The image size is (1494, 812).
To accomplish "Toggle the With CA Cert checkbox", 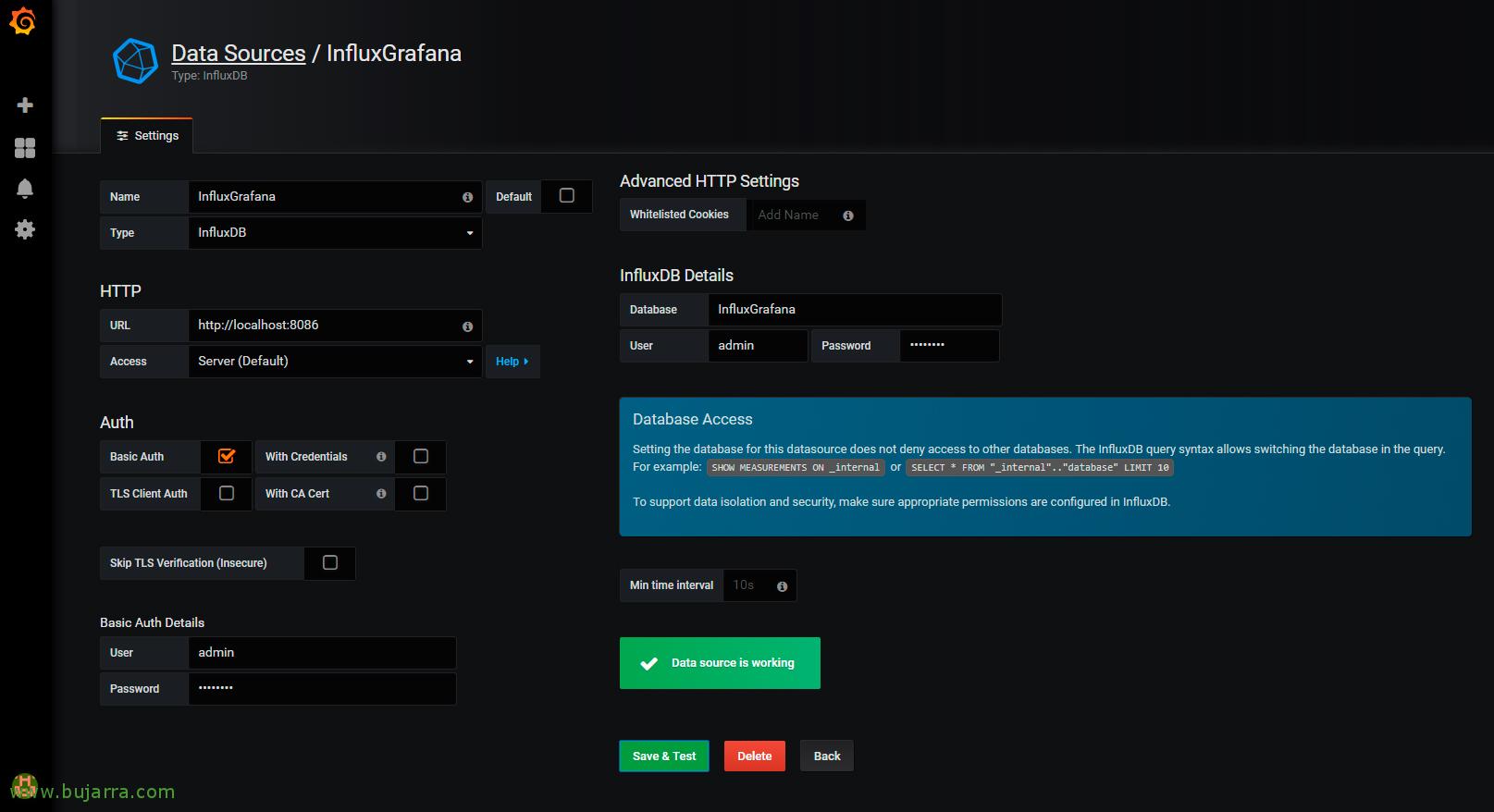I will (421, 493).
